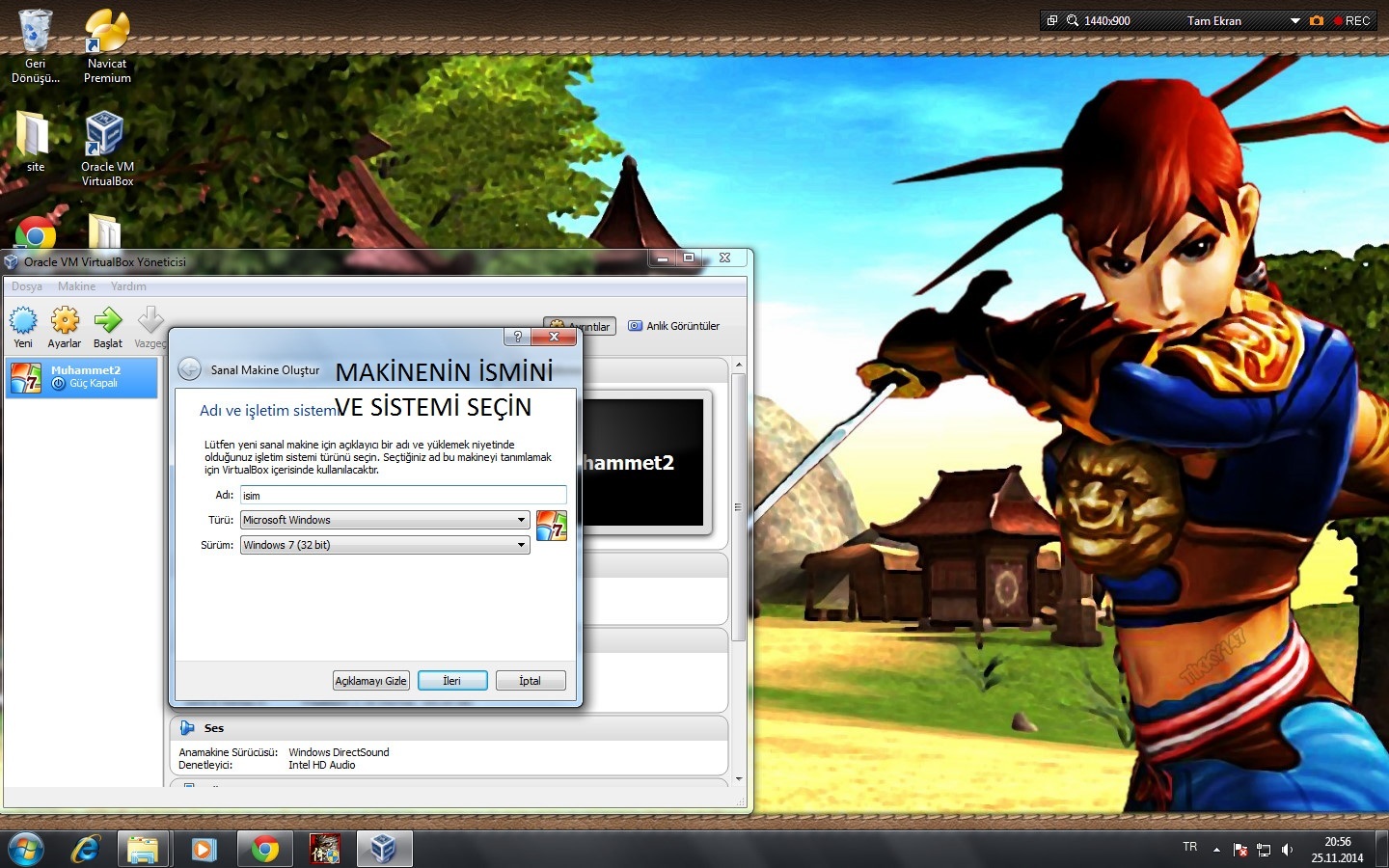Click the back arrow in Sanal Makine Oluştur
The width and height of the screenshot is (1389, 868).
point(190,369)
